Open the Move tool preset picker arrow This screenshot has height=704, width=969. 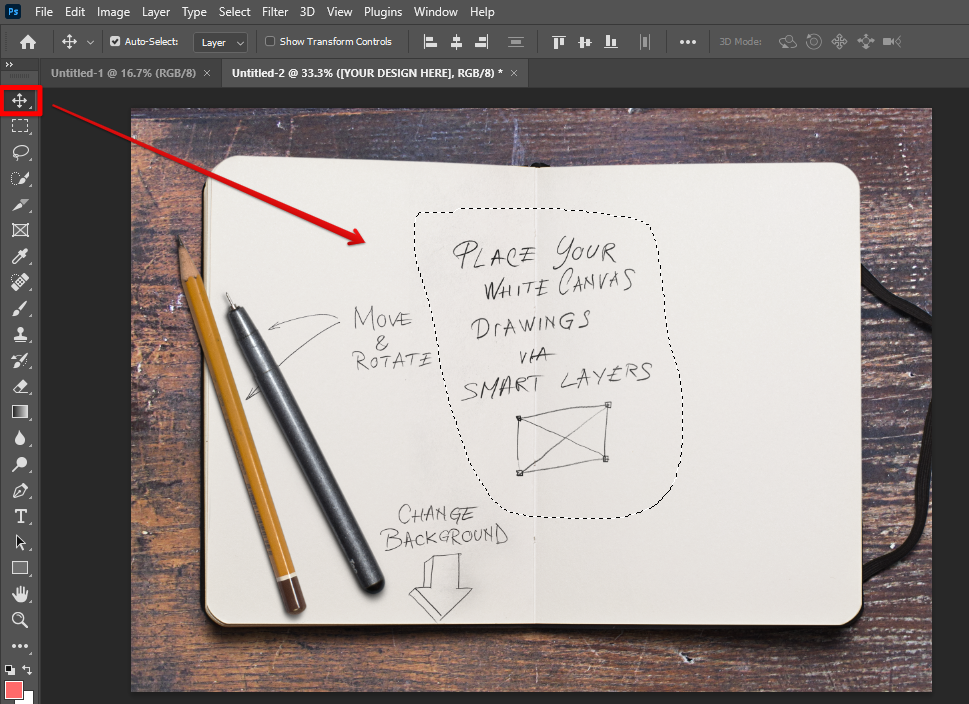click(91, 42)
